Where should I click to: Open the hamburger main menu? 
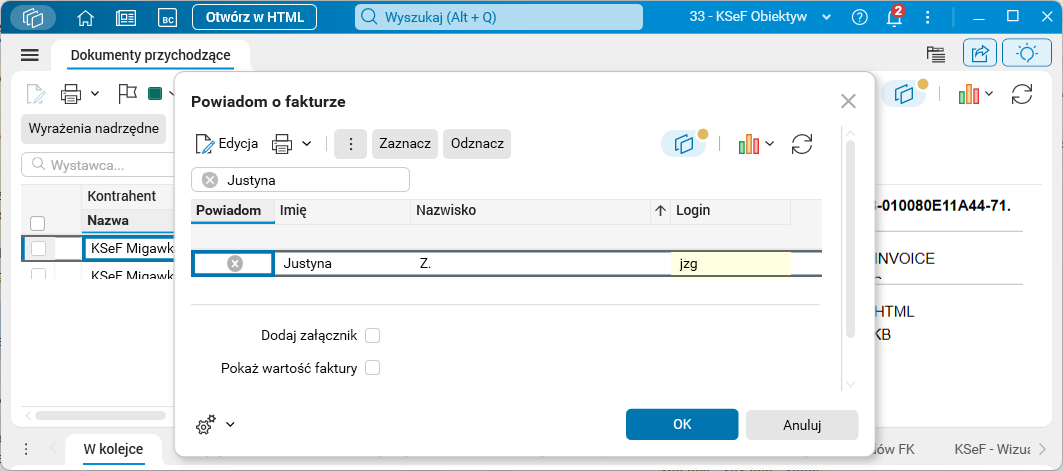click(x=30, y=56)
